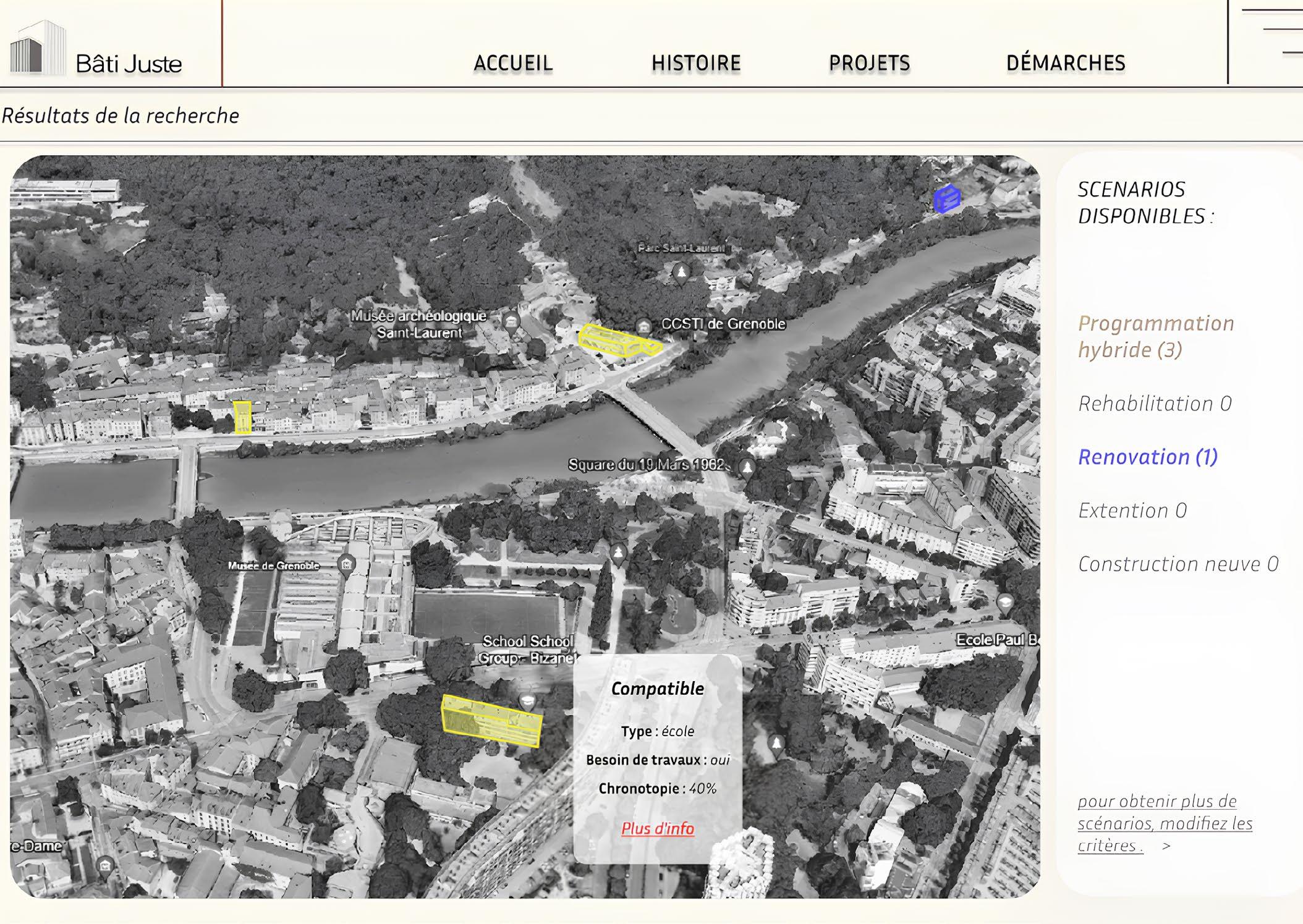Go to ACCUEIL page

tap(512, 63)
